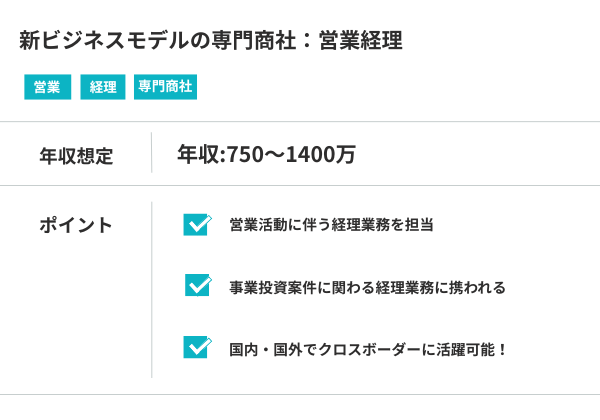Toggle checkmark beside 事業投資案件に関わる経理業務に携われる
600x420 pixels.
196,286
